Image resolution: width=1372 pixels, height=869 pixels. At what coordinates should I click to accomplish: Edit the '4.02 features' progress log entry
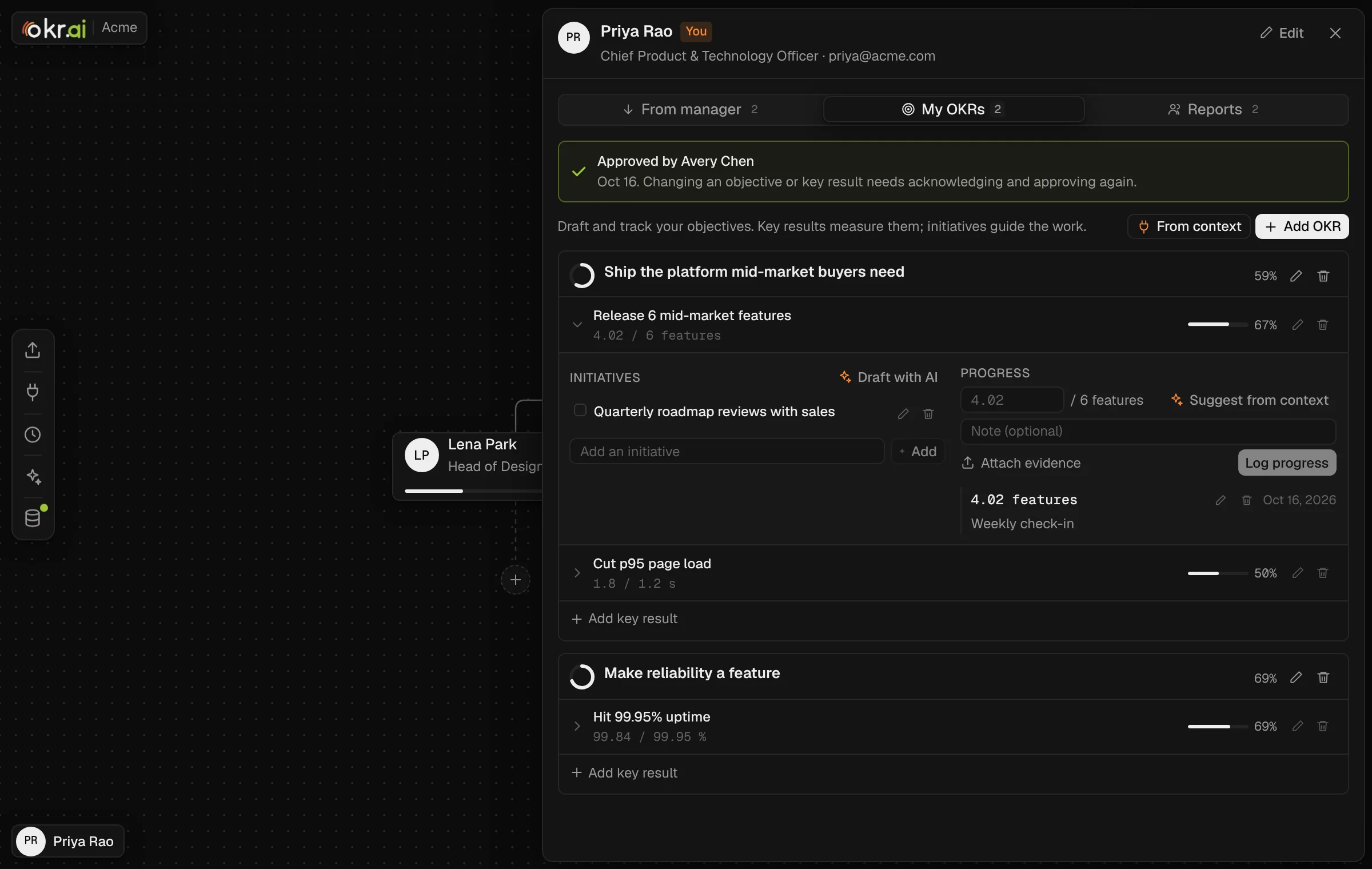coord(1221,500)
